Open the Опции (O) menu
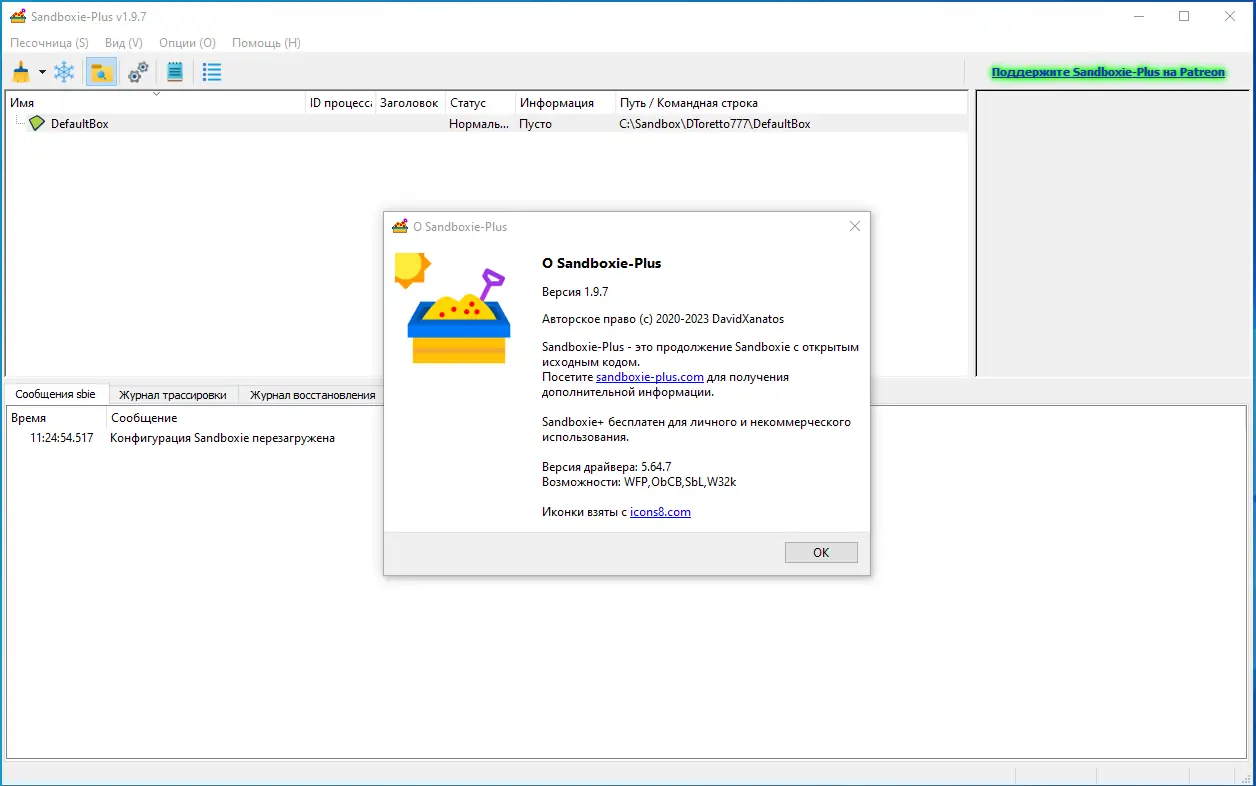The width and height of the screenshot is (1256, 786). click(x=187, y=43)
